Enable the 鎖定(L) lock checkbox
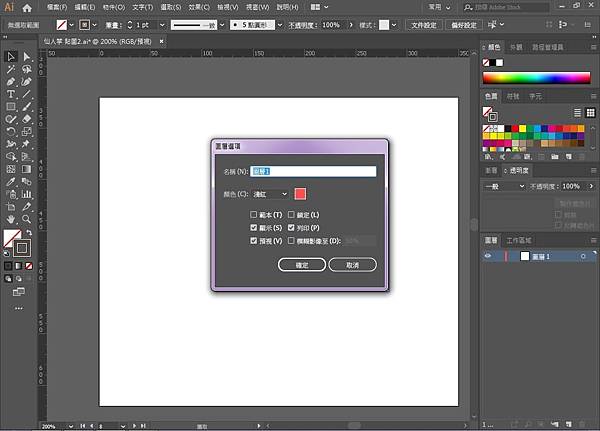Viewport: 600px width, 431px height. click(x=291, y=215)
